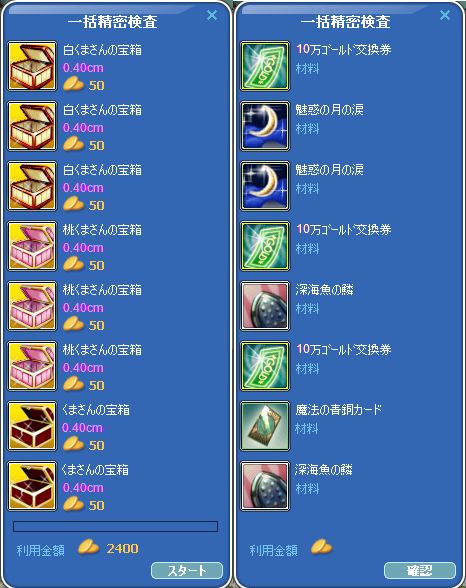Click the 魔法の青銅カード item name text

[338, 410]
